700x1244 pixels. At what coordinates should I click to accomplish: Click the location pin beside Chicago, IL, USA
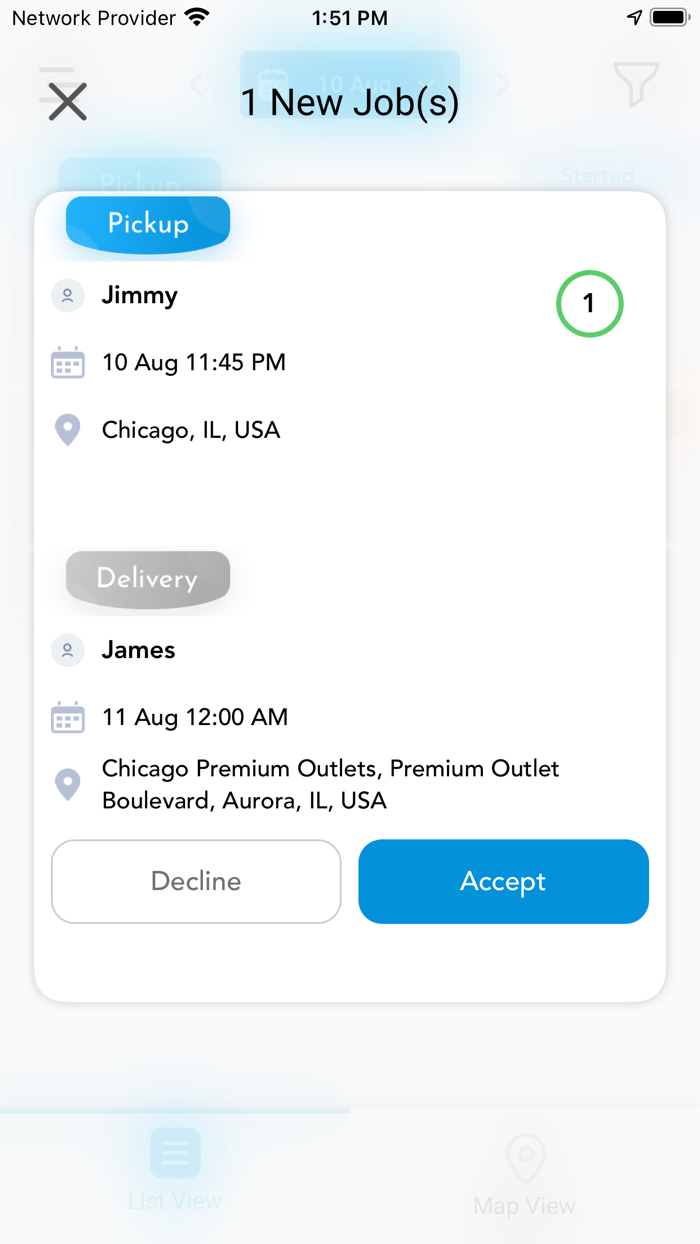(67, 429)
